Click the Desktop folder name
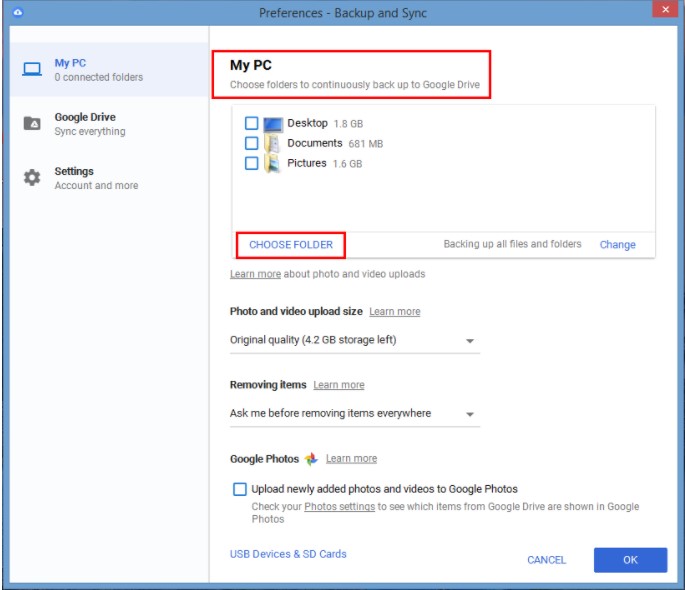 point(308,123)
